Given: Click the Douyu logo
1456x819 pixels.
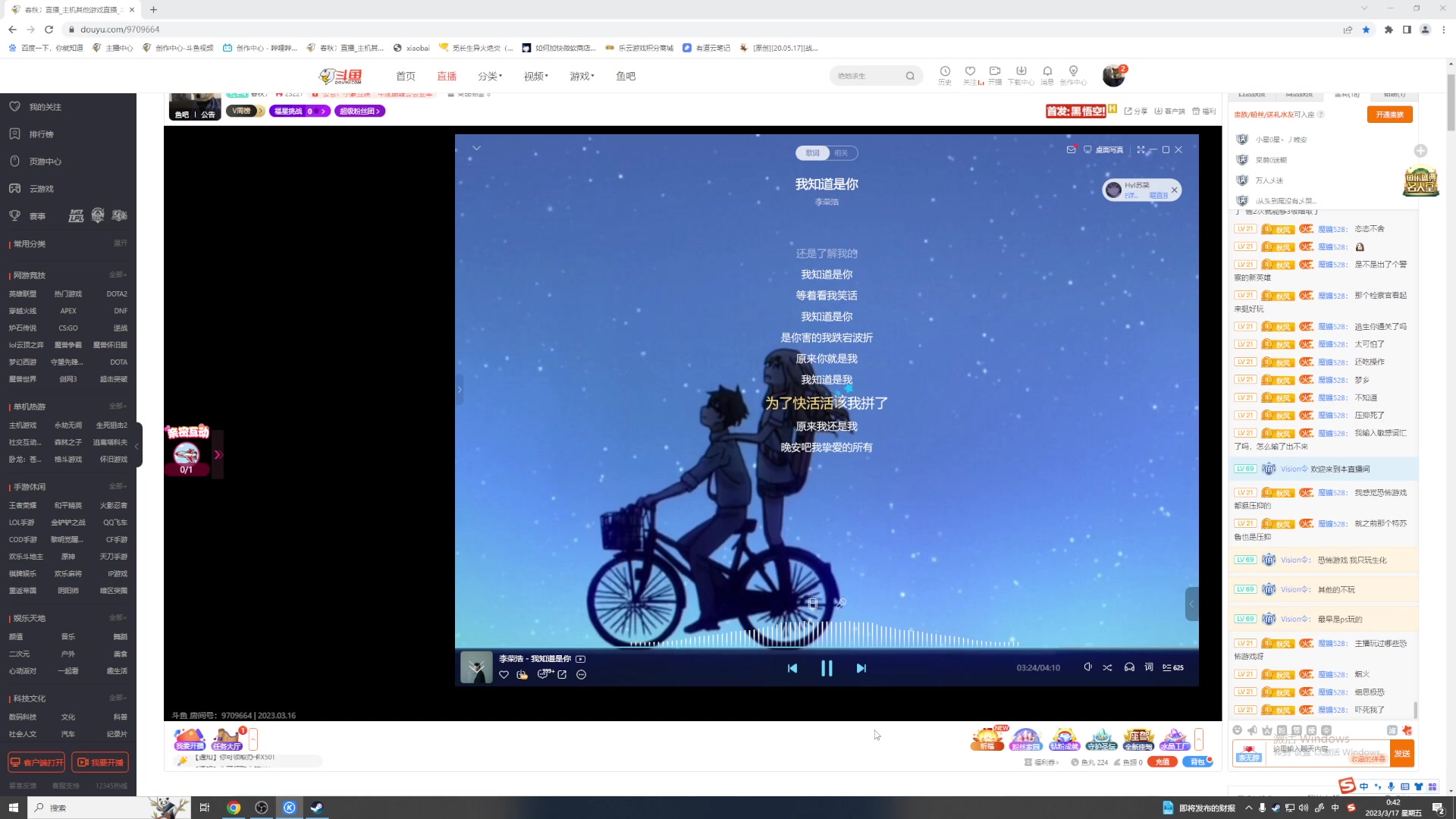Looking at the screenshot, I should 340,76.
